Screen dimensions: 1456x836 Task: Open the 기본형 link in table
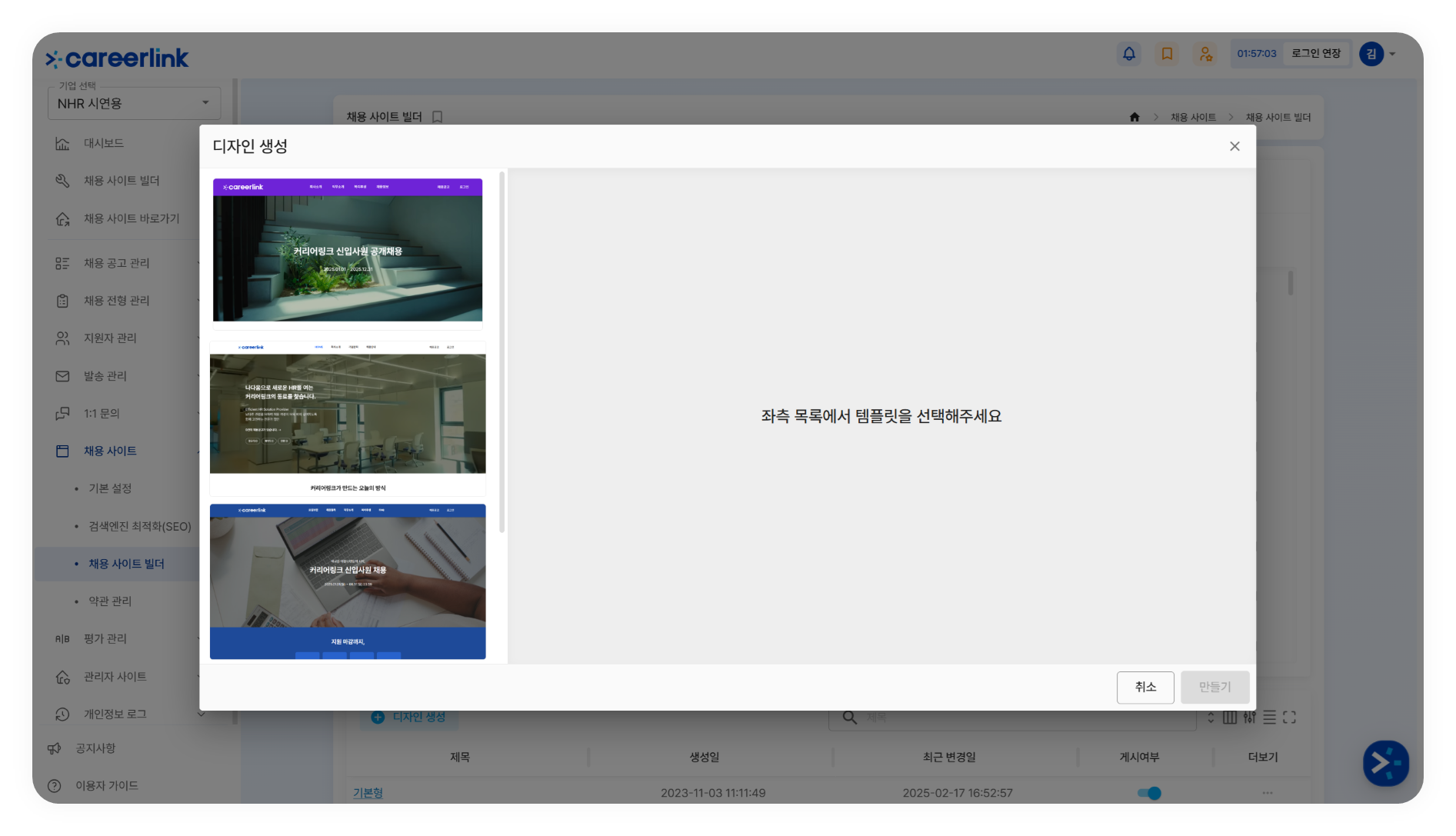pyautogui.click(x=368, y=793)
